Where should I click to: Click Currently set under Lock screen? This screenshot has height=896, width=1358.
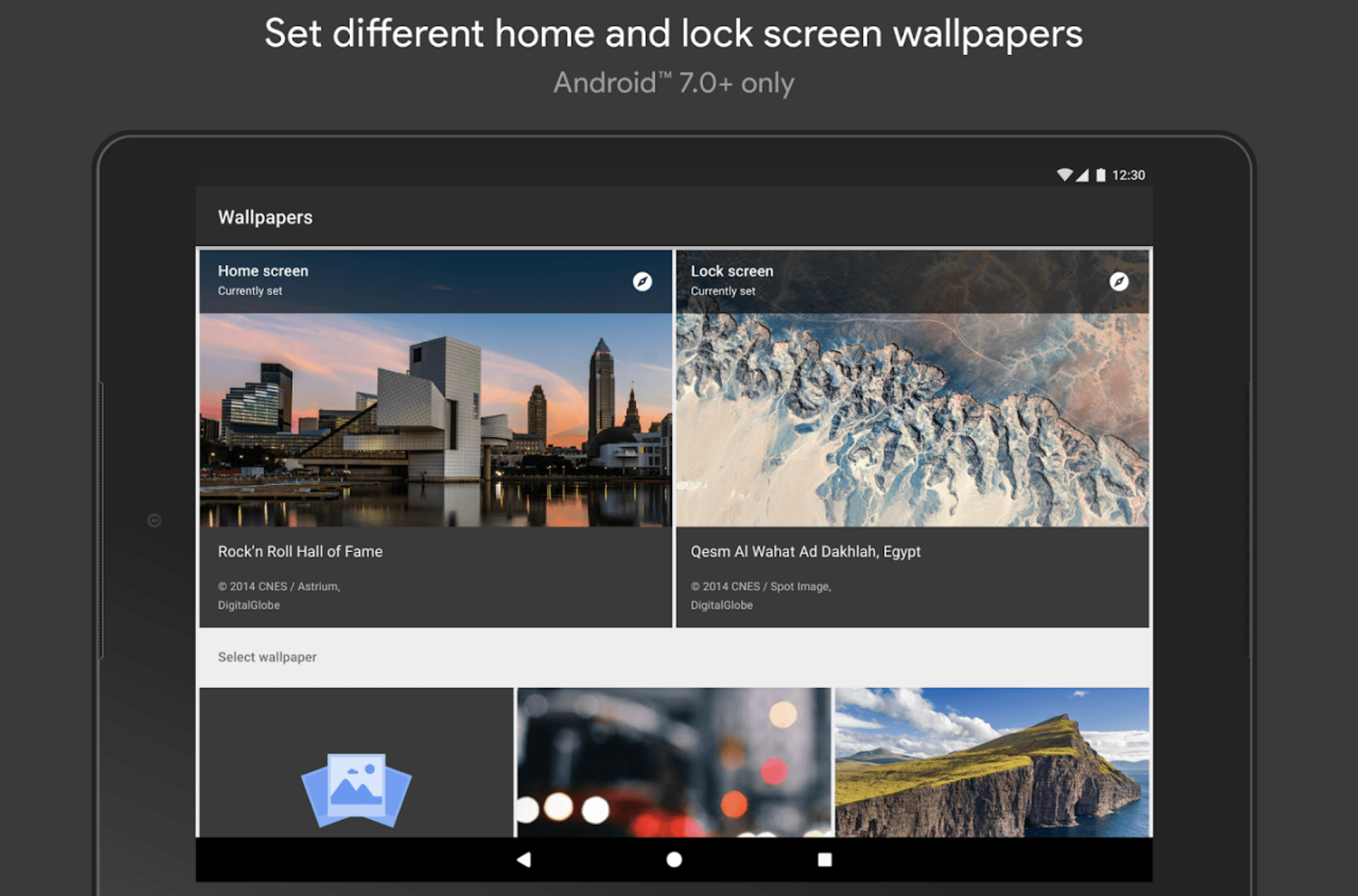coord(723,291)
